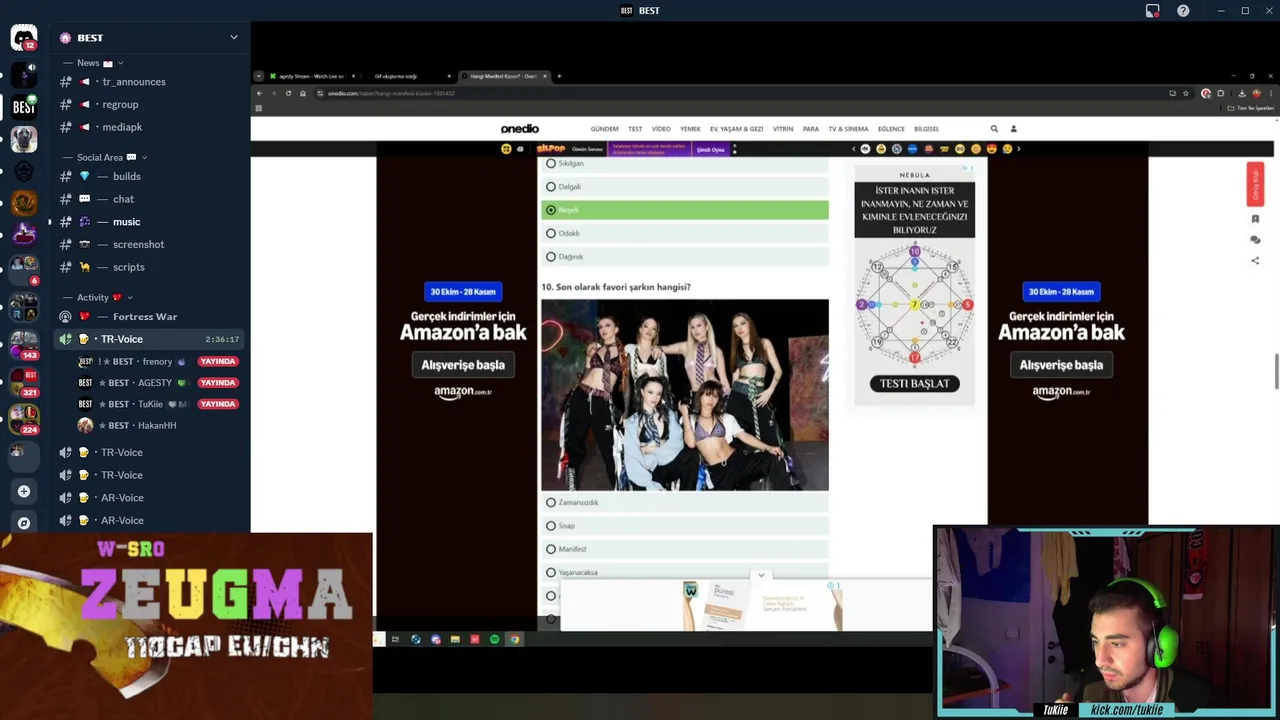Open Discord inbox icon in title bar
Screen dimensions: 1280x720
[x=1152, y=11]
